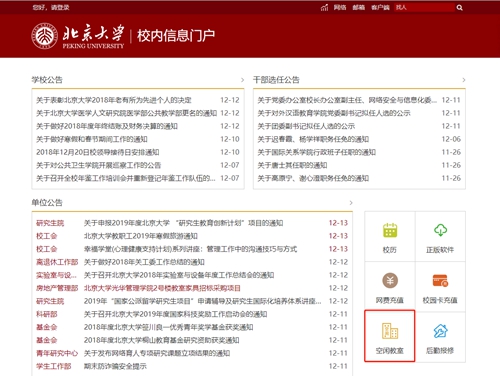The width and height of the screenshot is (500, 376).
Task: Open the 校历 calendar tile
Action: point(390,236)
